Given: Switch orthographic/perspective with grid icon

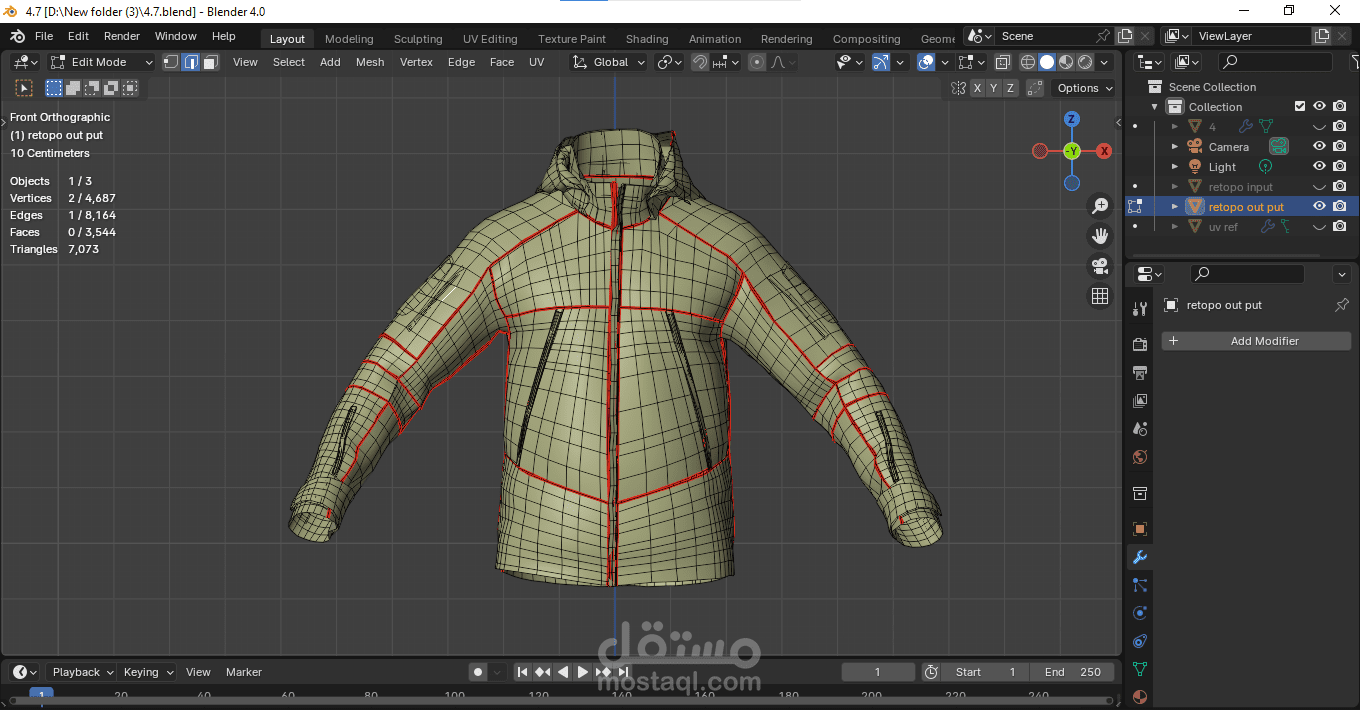Looking at the screenshot, I should [1100, 296].
